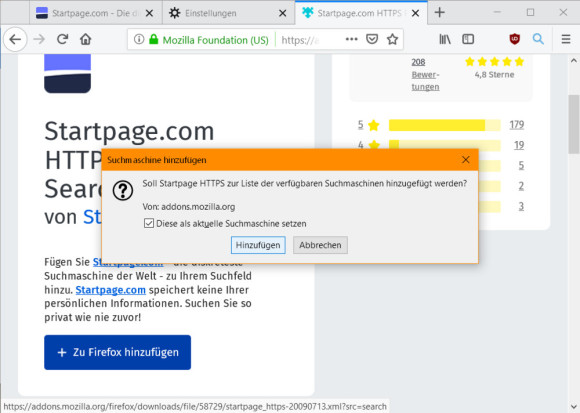
Task: Open the Firefox hamburger menu
Action: click(566, 39)
